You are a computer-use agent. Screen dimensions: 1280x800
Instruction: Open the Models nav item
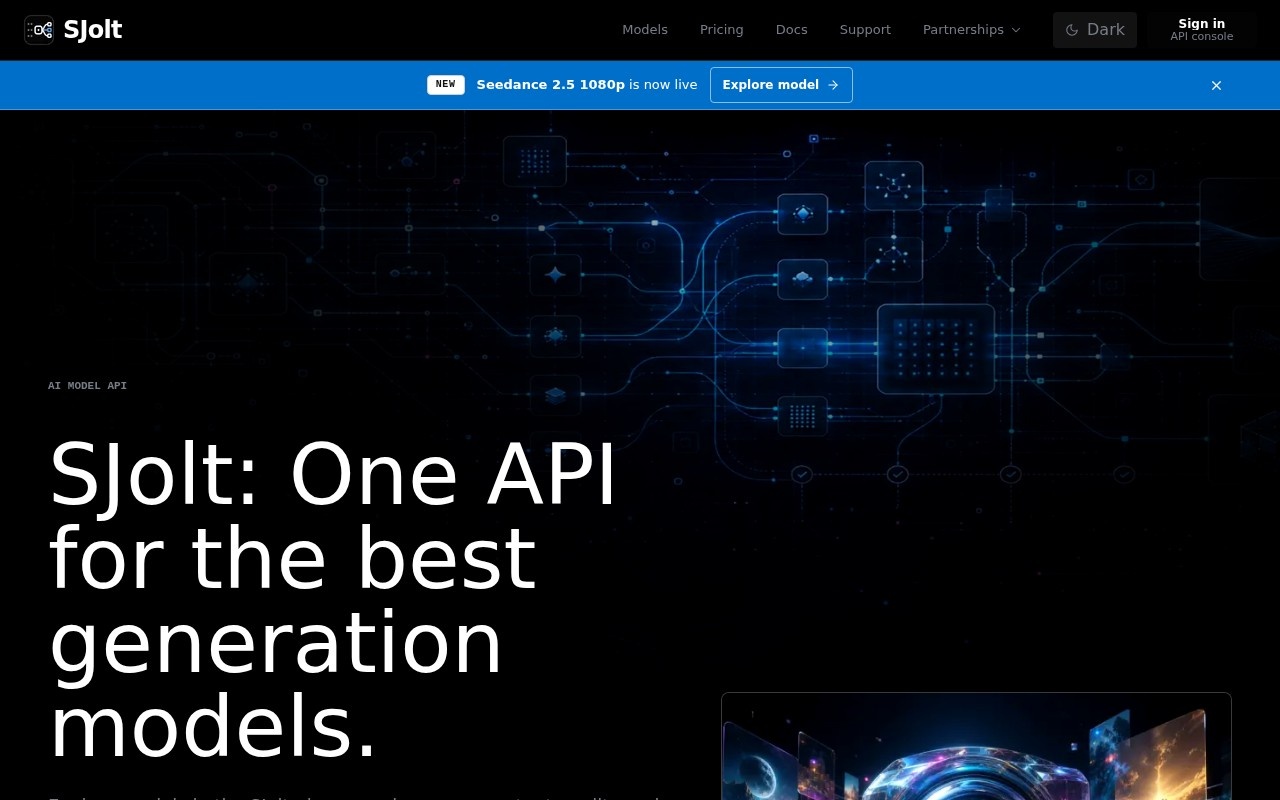point(645,30)
